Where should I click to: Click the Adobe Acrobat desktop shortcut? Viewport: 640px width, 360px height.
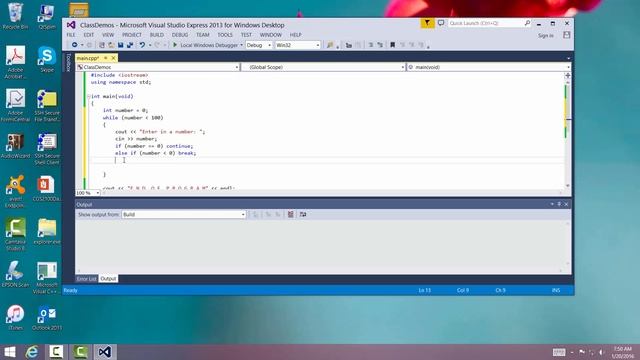pyautogui.click(x=16, y=63)
